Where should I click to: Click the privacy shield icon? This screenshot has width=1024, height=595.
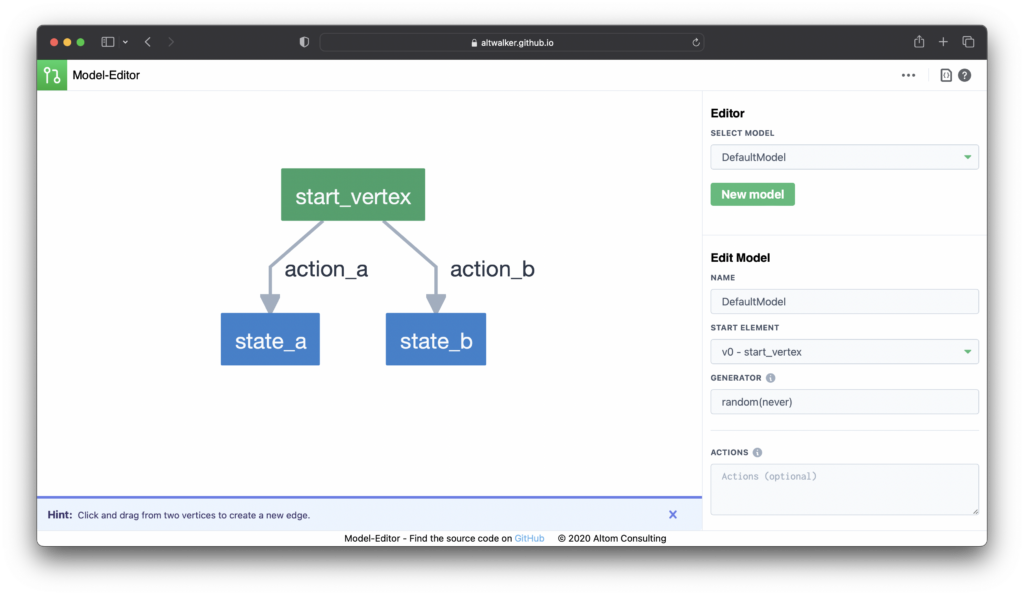[304, 42]
